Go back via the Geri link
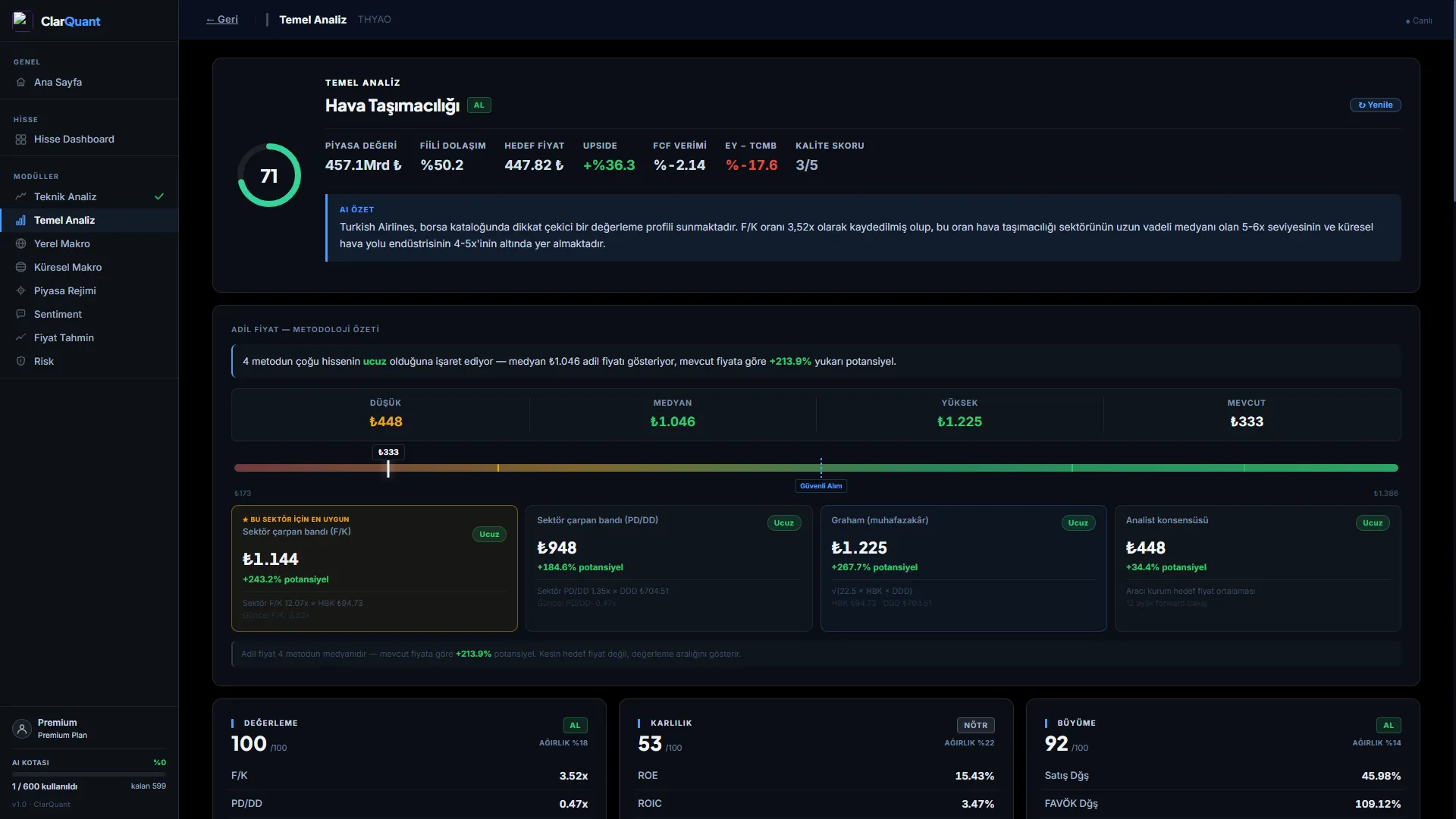This screenshot has height=819, width=1456. pos(222,20)
